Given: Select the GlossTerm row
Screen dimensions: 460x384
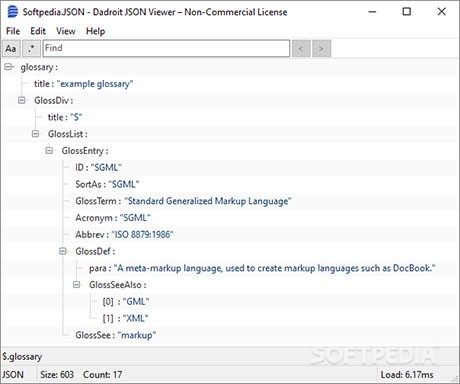Looking at the screenshot, I should [230, 201].
